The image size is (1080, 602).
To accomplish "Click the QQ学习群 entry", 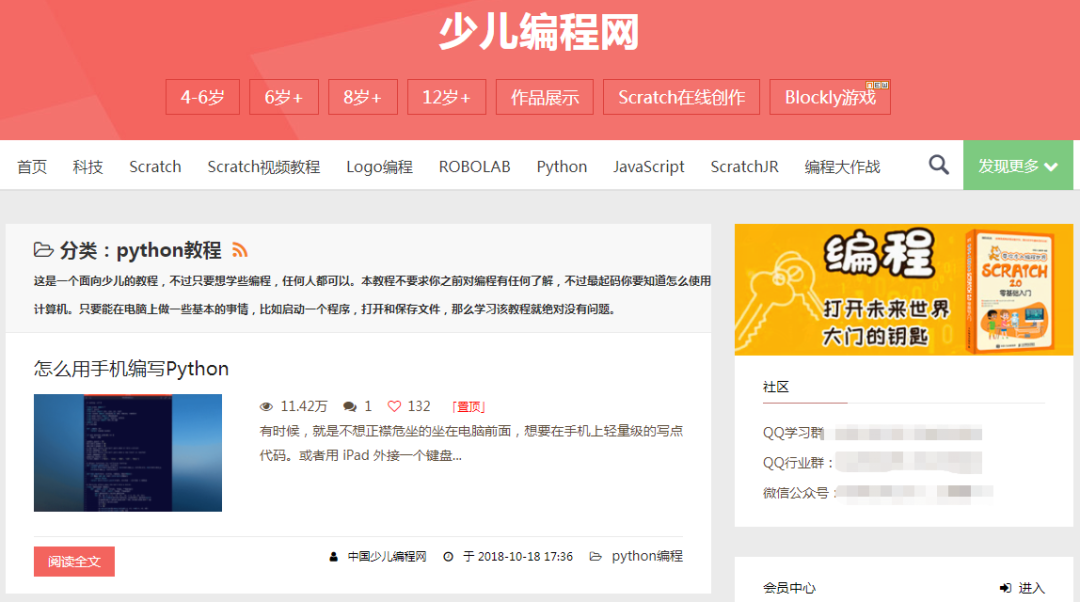I will click(x=872, y=433).
